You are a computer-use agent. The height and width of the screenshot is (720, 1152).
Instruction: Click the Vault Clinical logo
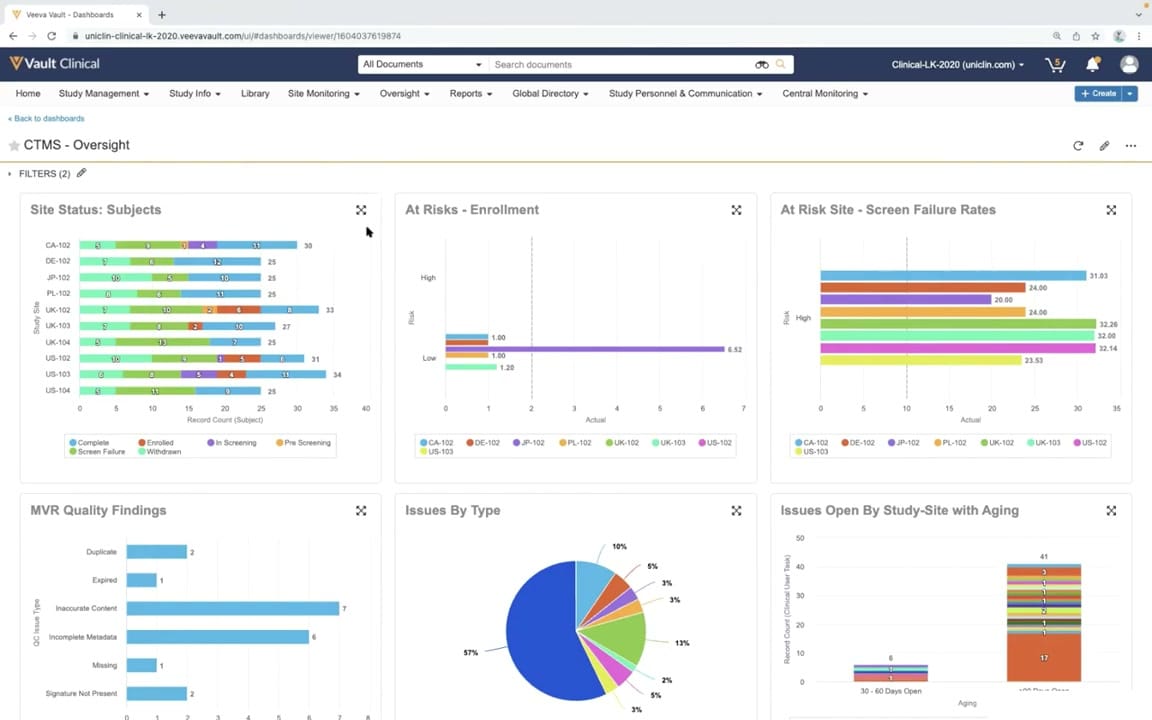tap(54, 64)
